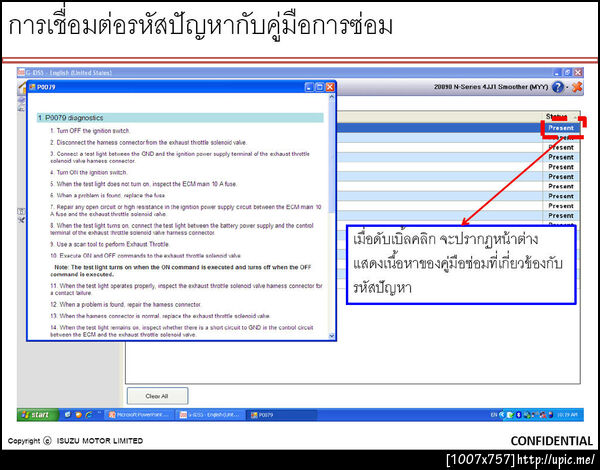Click step 13 'replace the exhaust throttle solenoid valve'
Image resolution: width=600 pixels, height=470 pixels.
tap(160, 316)
